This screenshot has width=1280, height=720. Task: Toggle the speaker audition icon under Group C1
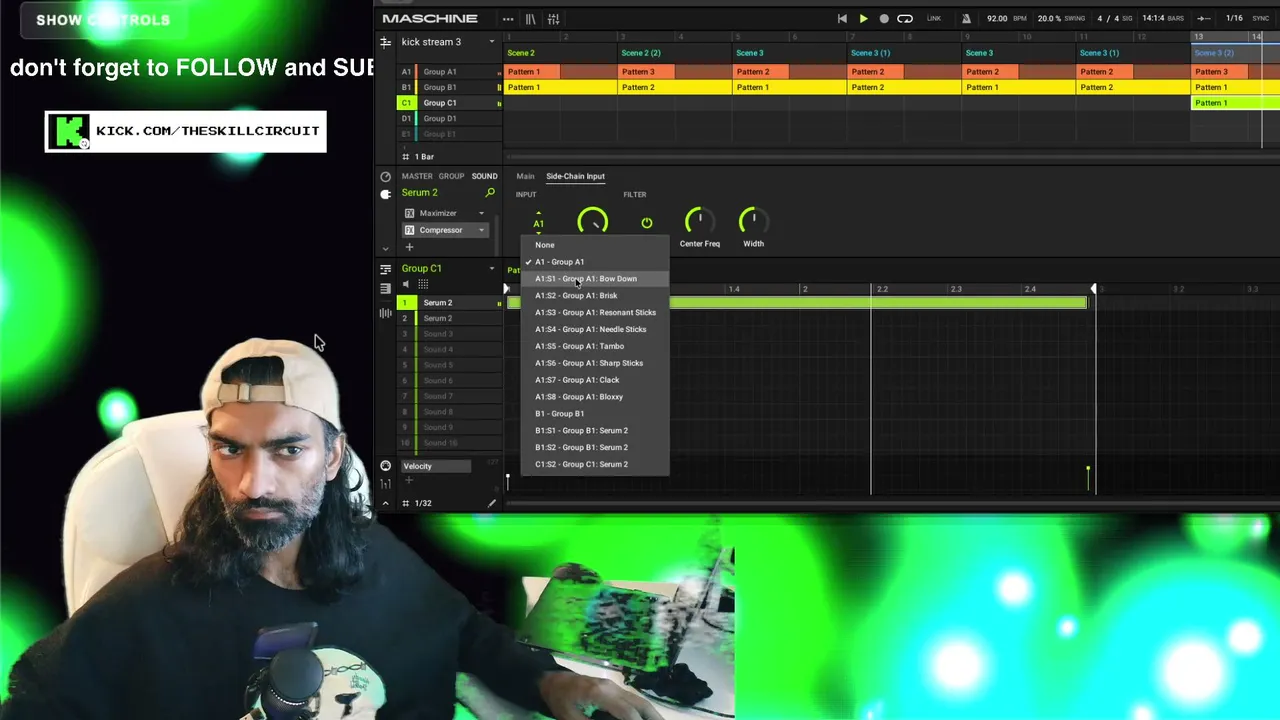point(406,285)
